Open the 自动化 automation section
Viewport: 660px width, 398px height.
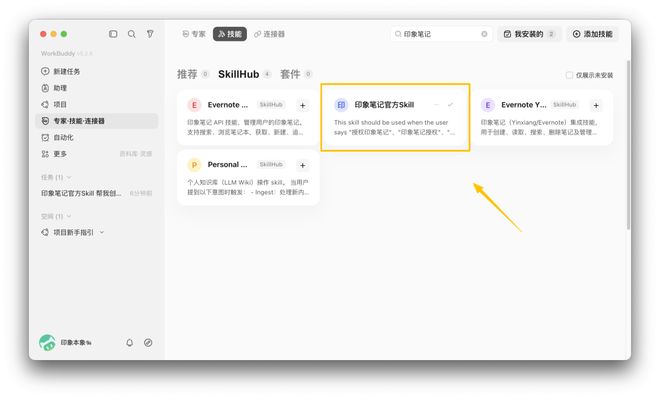[x=57, y=137]
